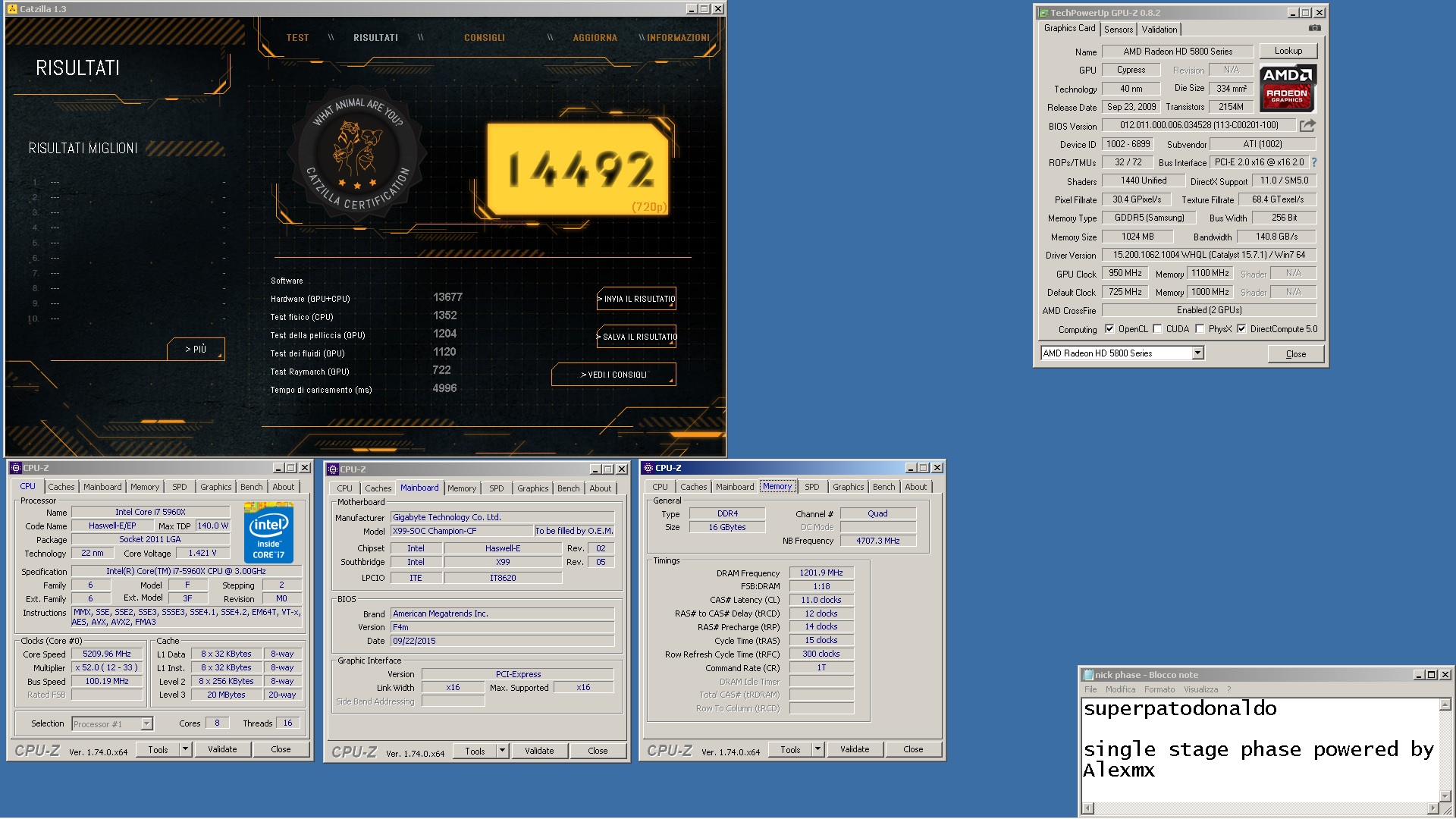
Task: Click the Notepad title bar icon
Action: click(1088, 675)
